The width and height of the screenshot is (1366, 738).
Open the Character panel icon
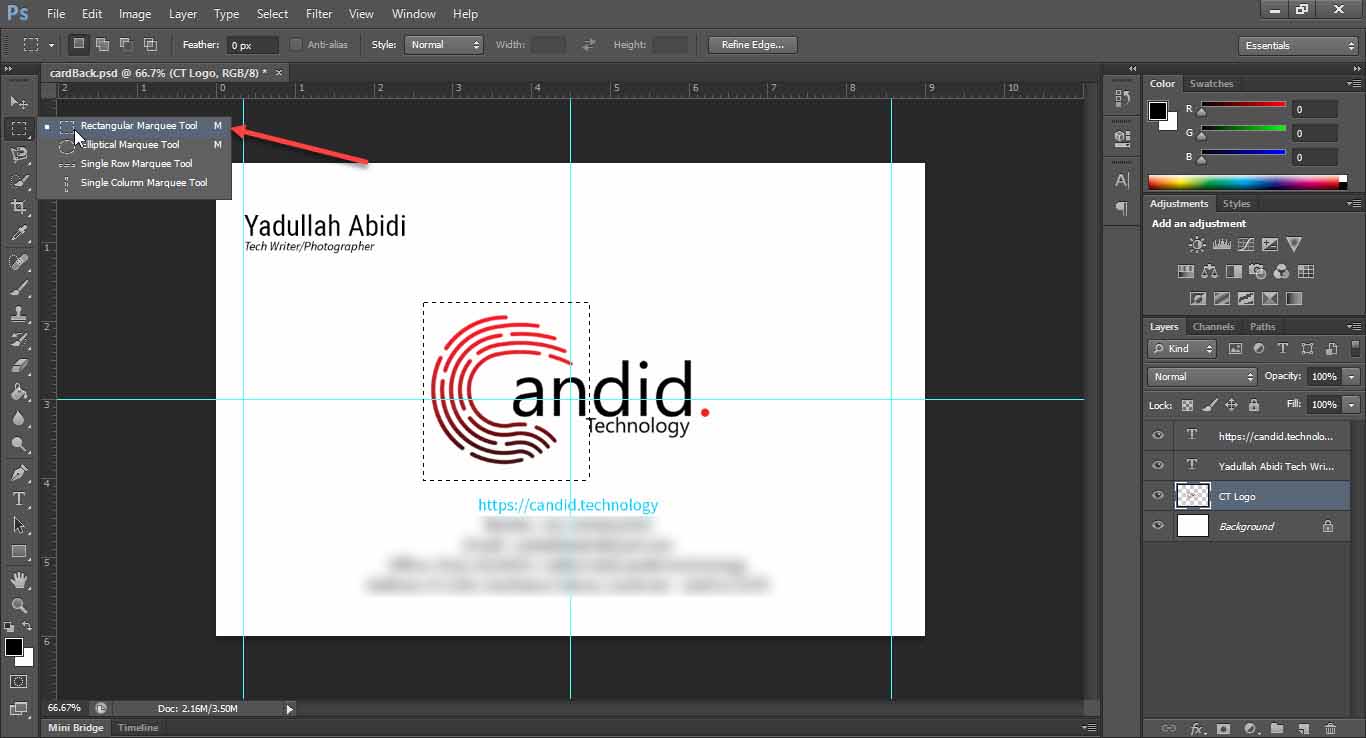[1122, 180]
